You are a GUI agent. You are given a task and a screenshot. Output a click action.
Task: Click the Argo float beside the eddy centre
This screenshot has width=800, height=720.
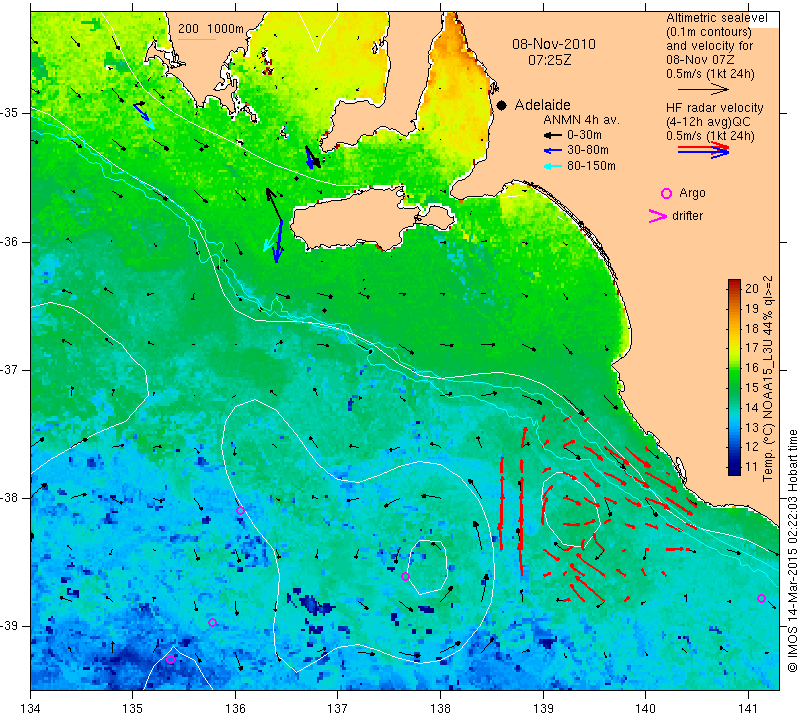point(405,577)
